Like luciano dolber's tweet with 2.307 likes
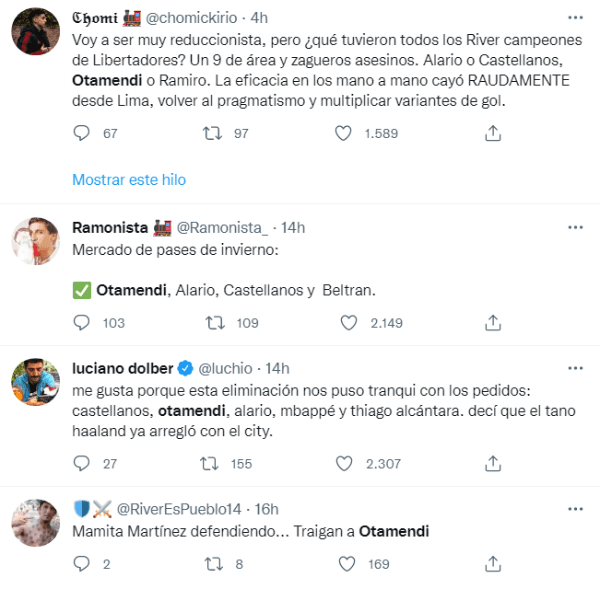 pos(346,463)
